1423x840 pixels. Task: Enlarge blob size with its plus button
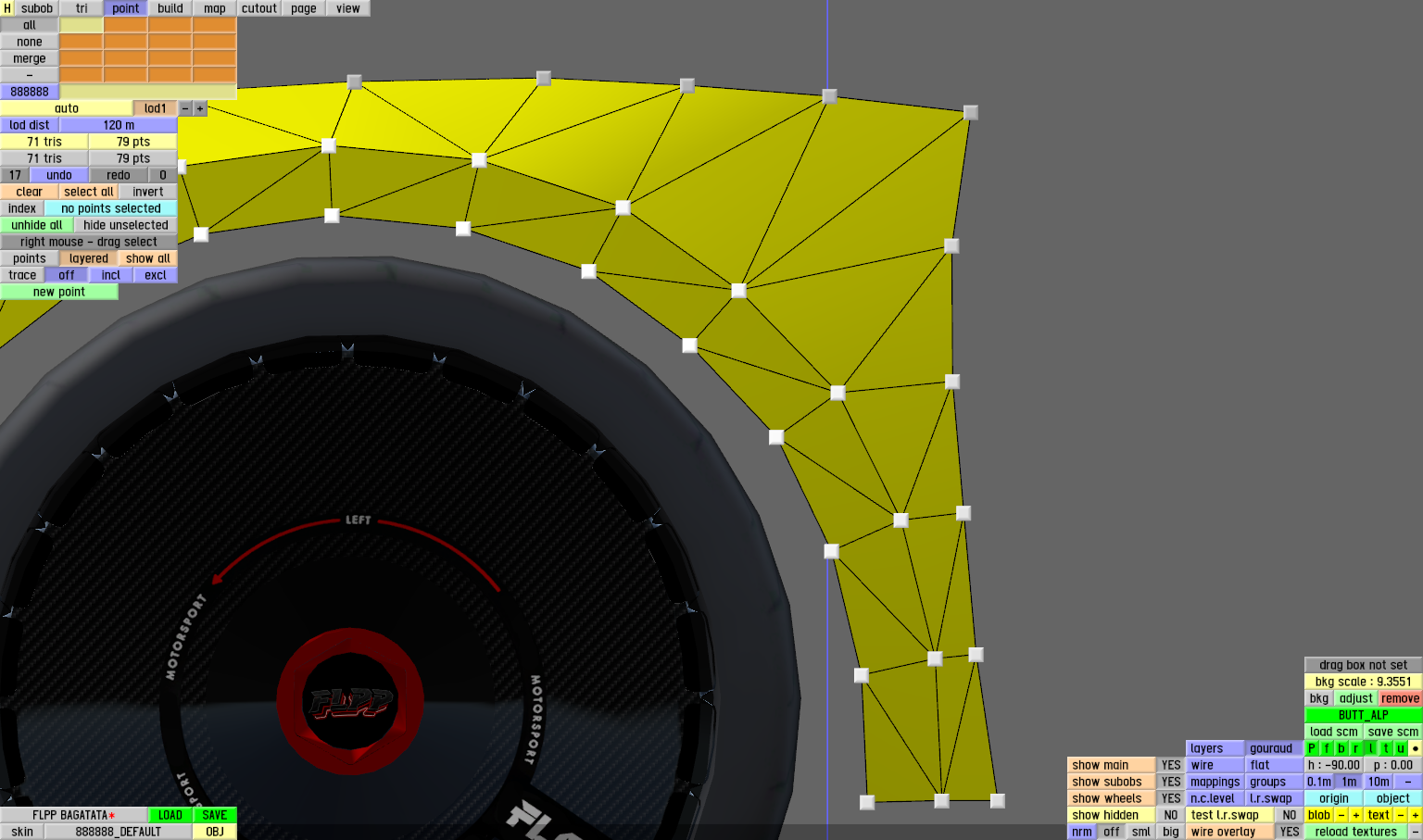(1356, 815)
